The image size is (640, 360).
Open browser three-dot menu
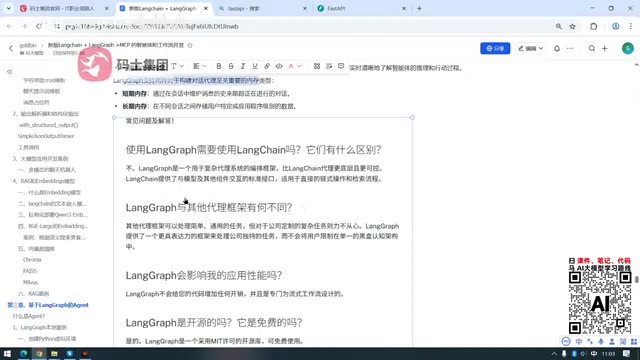(x=631, y=26)
